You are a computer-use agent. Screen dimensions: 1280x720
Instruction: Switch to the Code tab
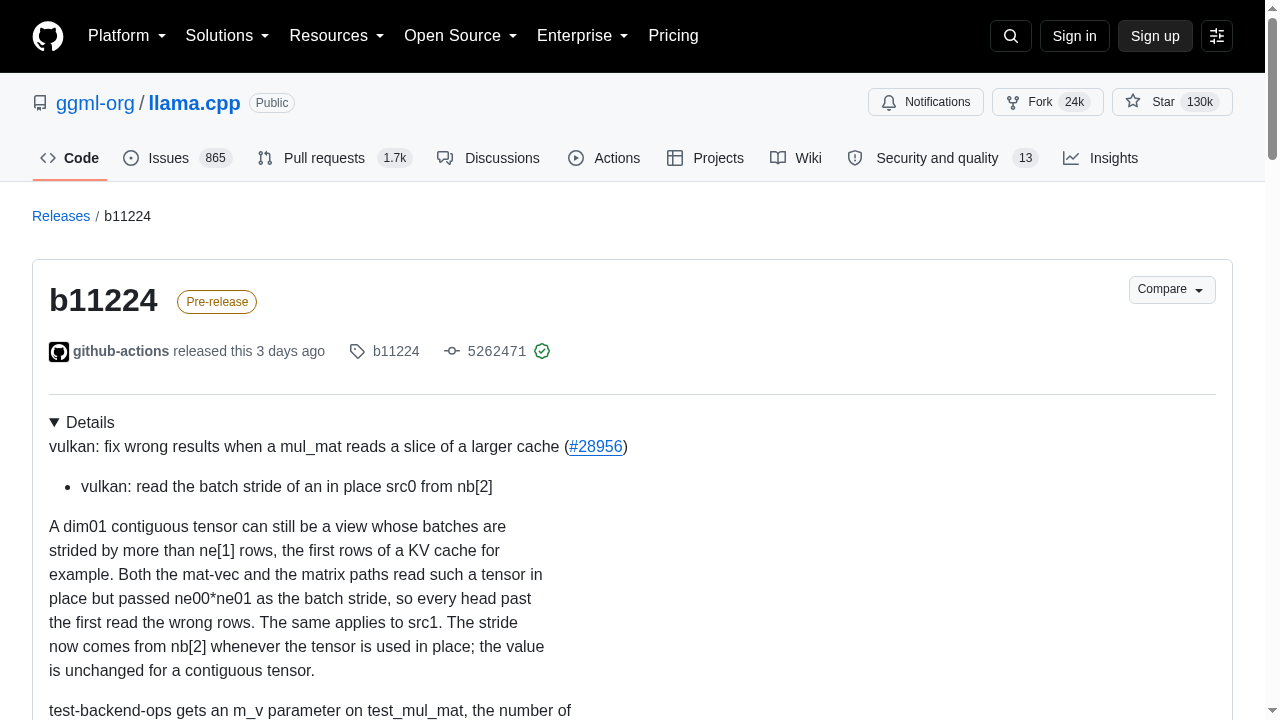click(x=70, y=158)
